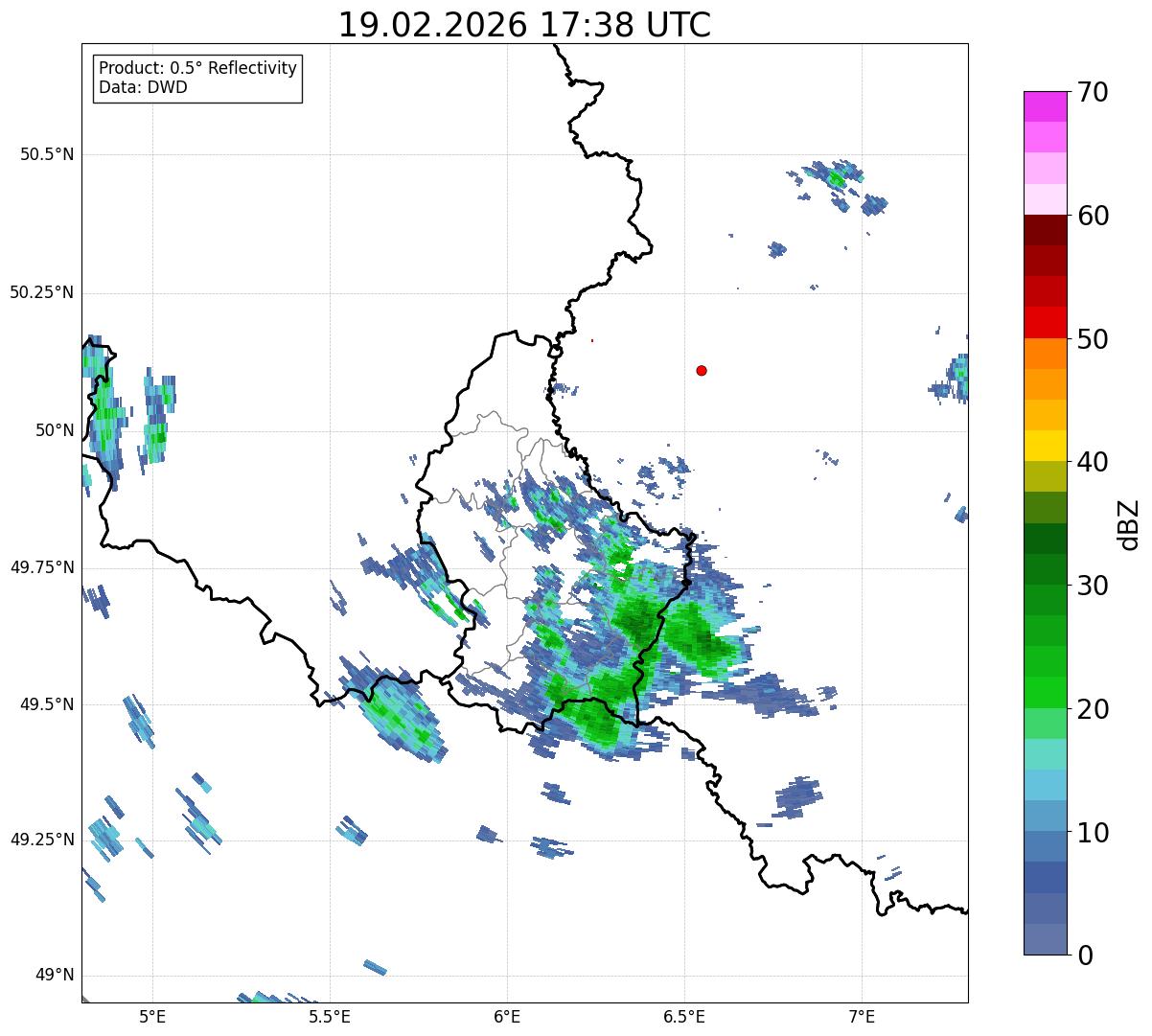Click the 'dBZ' colorbar axis label
This screenshot has height=1036, width=1152.
(1129, 523)
